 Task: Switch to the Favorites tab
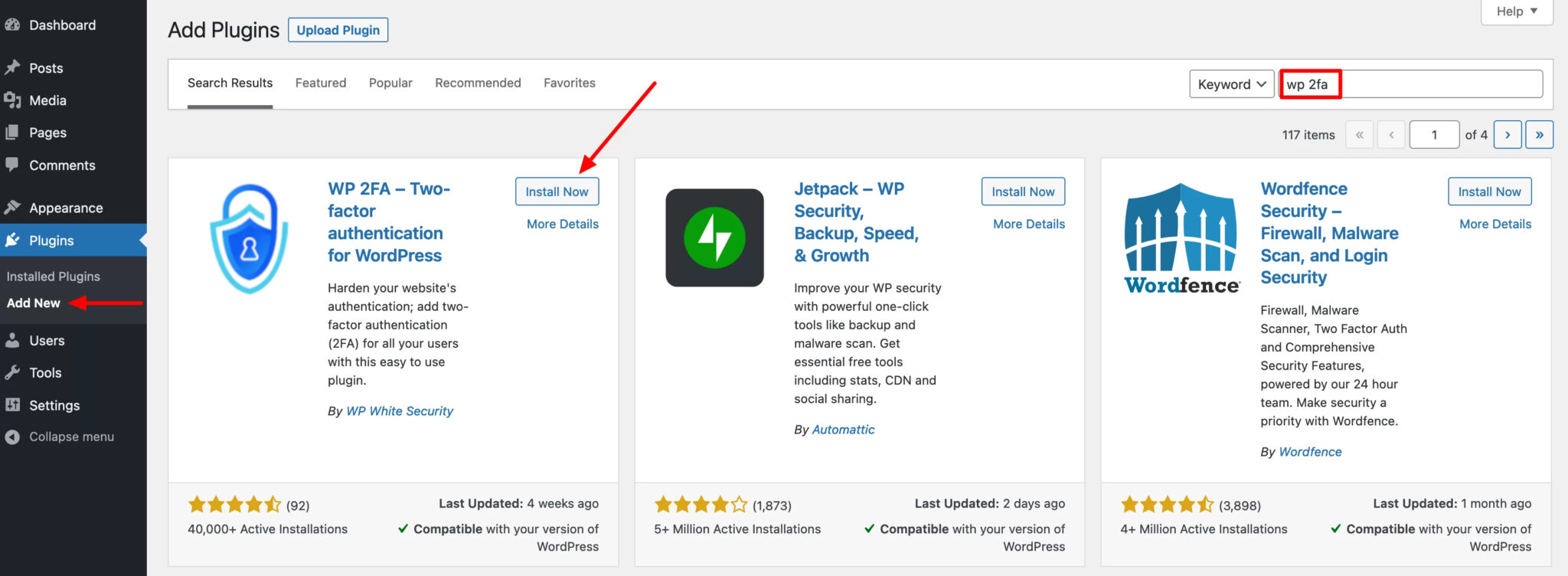point(570,83)
